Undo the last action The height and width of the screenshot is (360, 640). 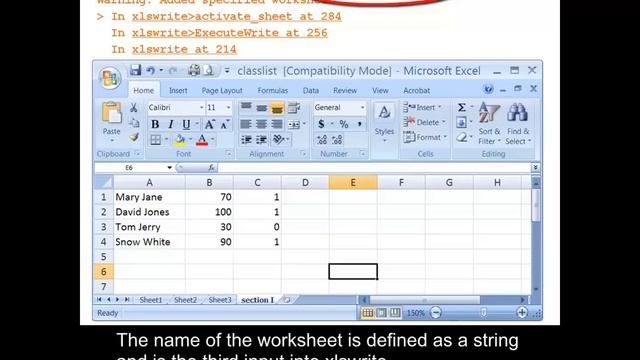[150, 71]
